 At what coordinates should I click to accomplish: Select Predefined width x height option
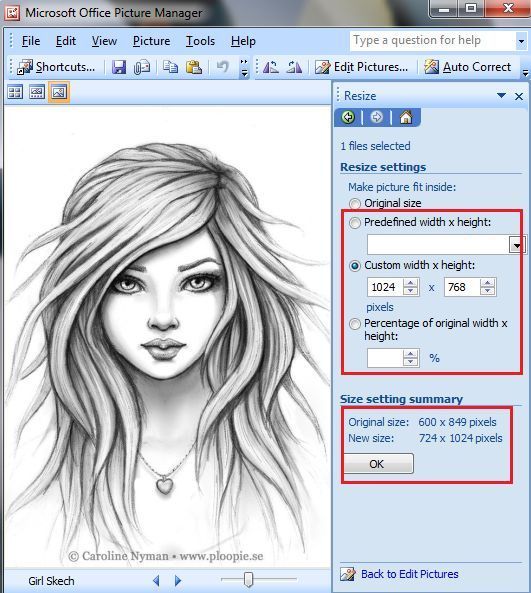click(x=354, y=223)
